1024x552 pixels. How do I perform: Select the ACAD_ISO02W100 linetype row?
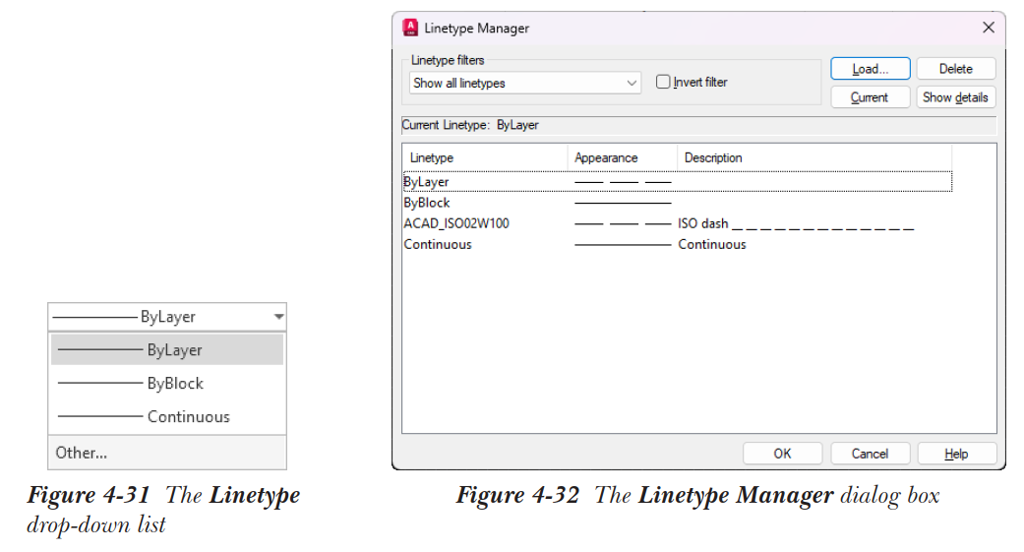pyautogui.click(x=677, y=223)
